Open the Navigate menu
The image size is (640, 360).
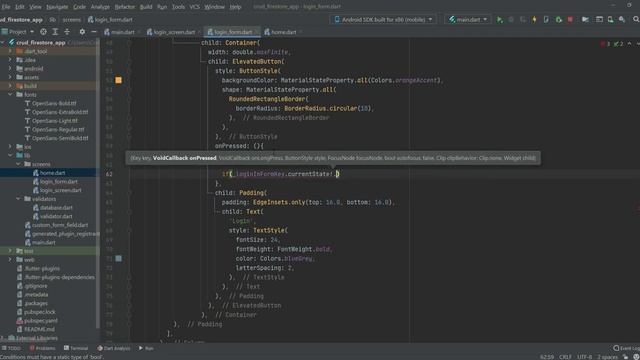coord(57,7)
